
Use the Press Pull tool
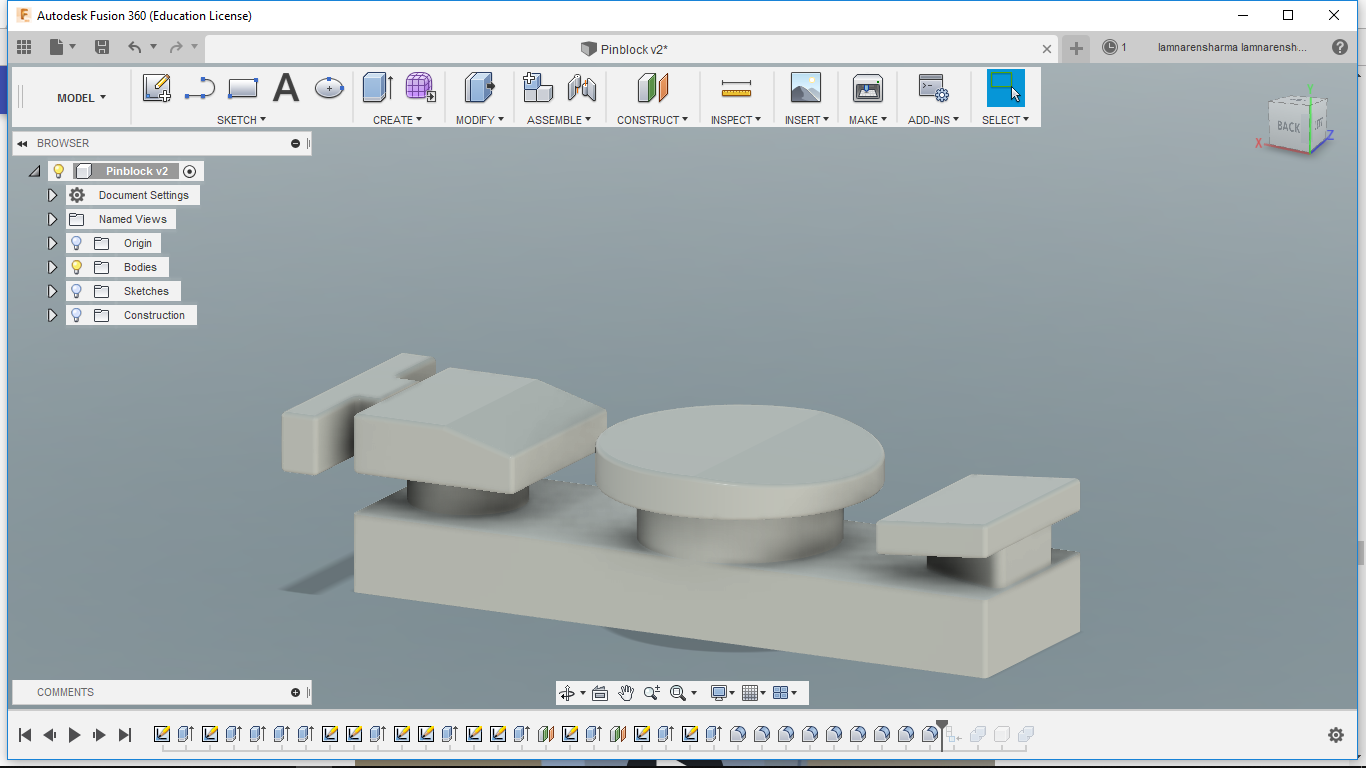click(480, 88)
